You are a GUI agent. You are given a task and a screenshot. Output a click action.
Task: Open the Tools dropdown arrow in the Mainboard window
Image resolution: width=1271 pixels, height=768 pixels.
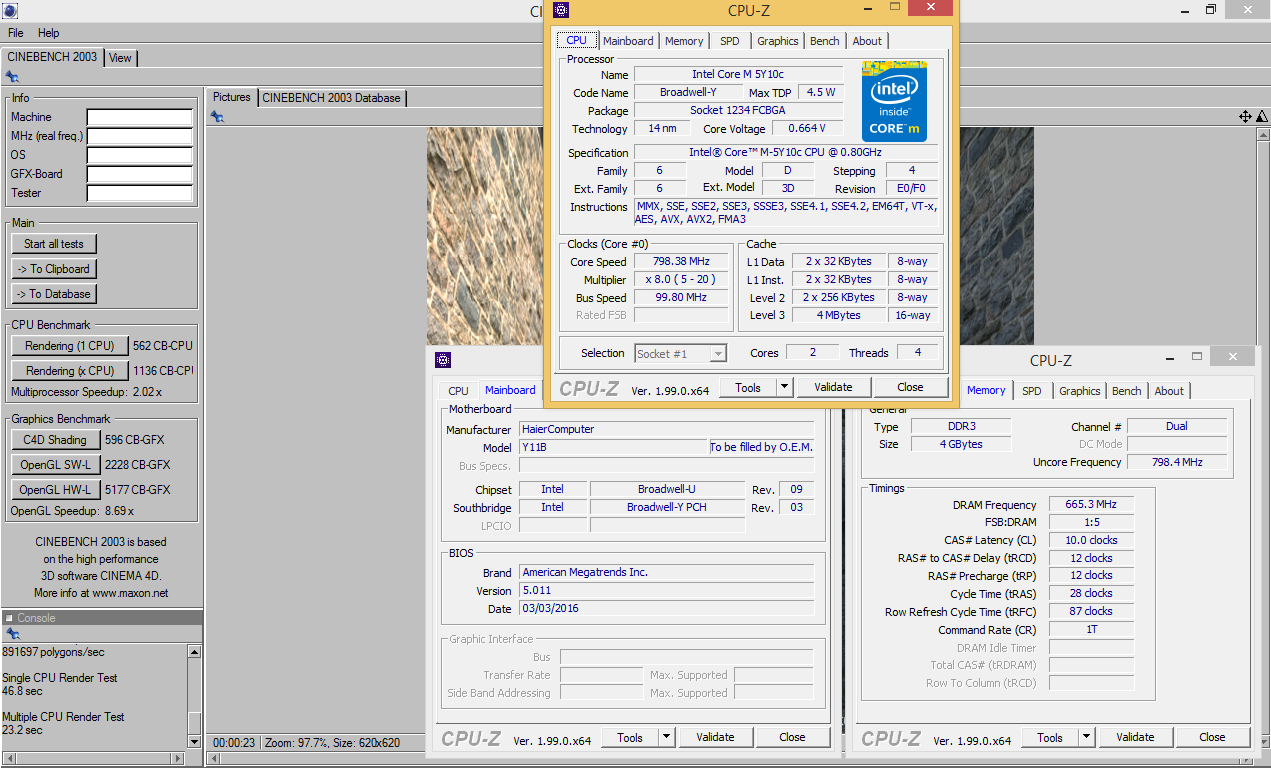(x=666, y=737)
